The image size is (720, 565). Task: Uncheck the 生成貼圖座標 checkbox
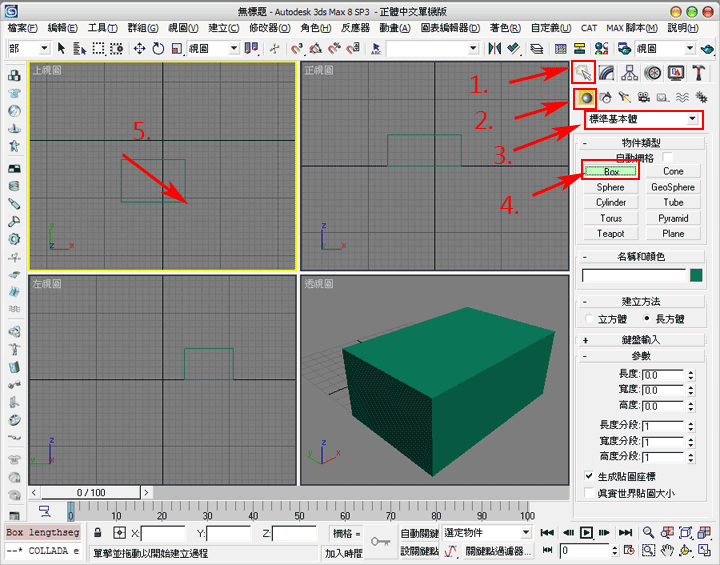[589, 476]
